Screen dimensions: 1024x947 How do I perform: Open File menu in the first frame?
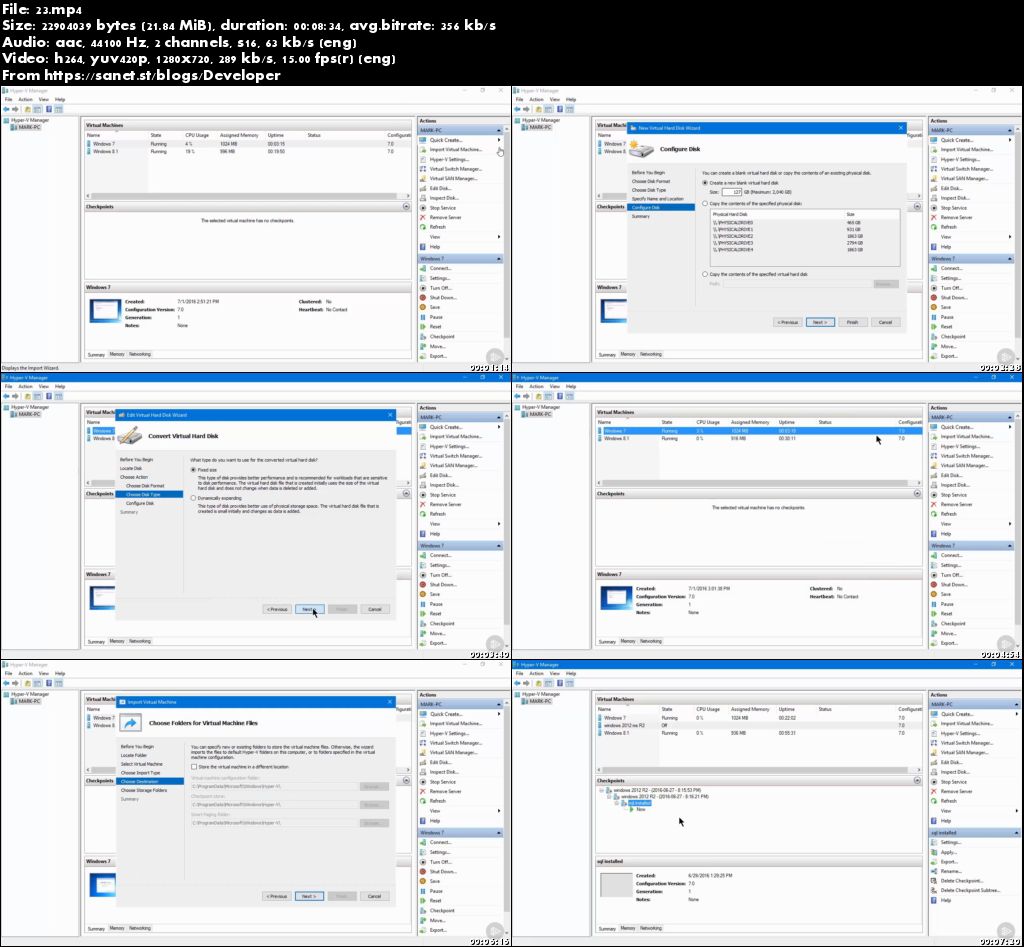point(8,99)
